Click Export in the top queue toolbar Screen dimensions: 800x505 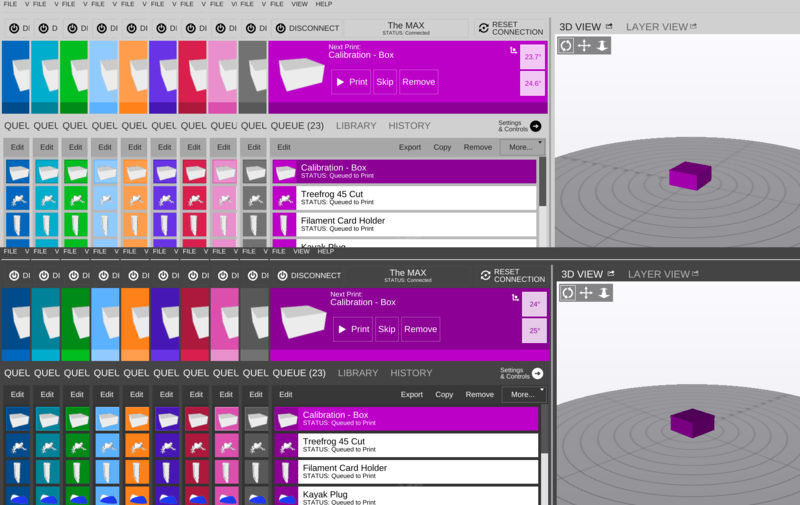(410, 147)
